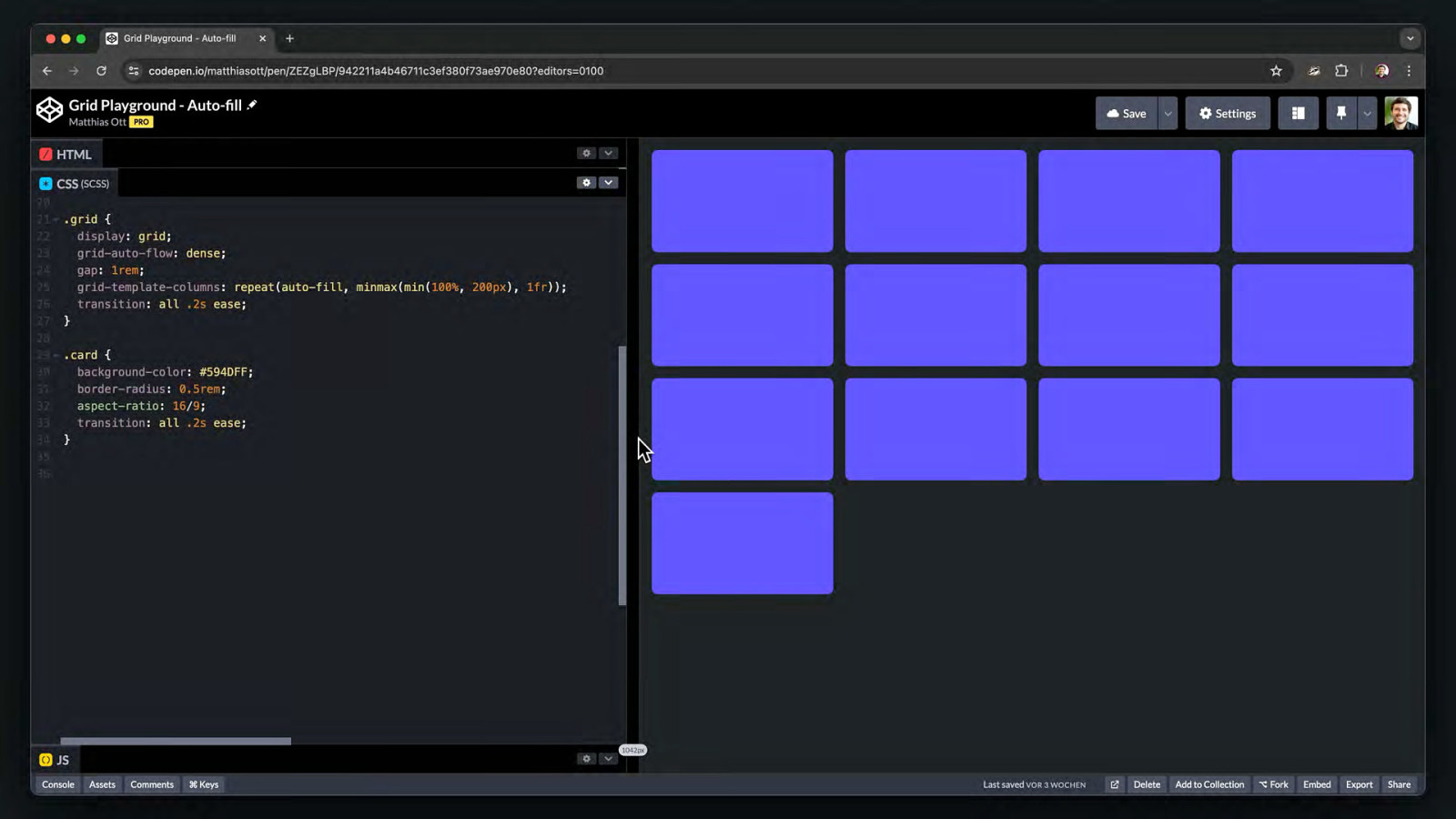Click the grid-auto-flow: dense line
This screenshot has height=819, width=1456.
click(151, 253)
